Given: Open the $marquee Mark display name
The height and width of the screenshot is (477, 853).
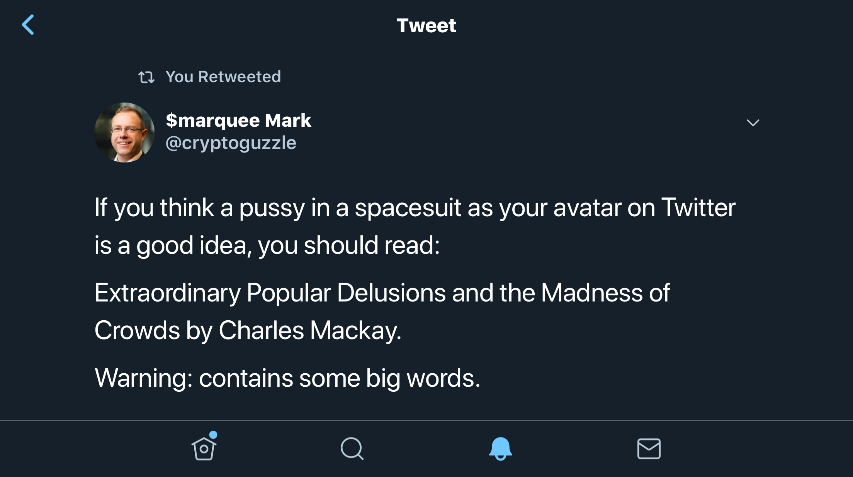Looking at the screenshot, I should [238, 120].
